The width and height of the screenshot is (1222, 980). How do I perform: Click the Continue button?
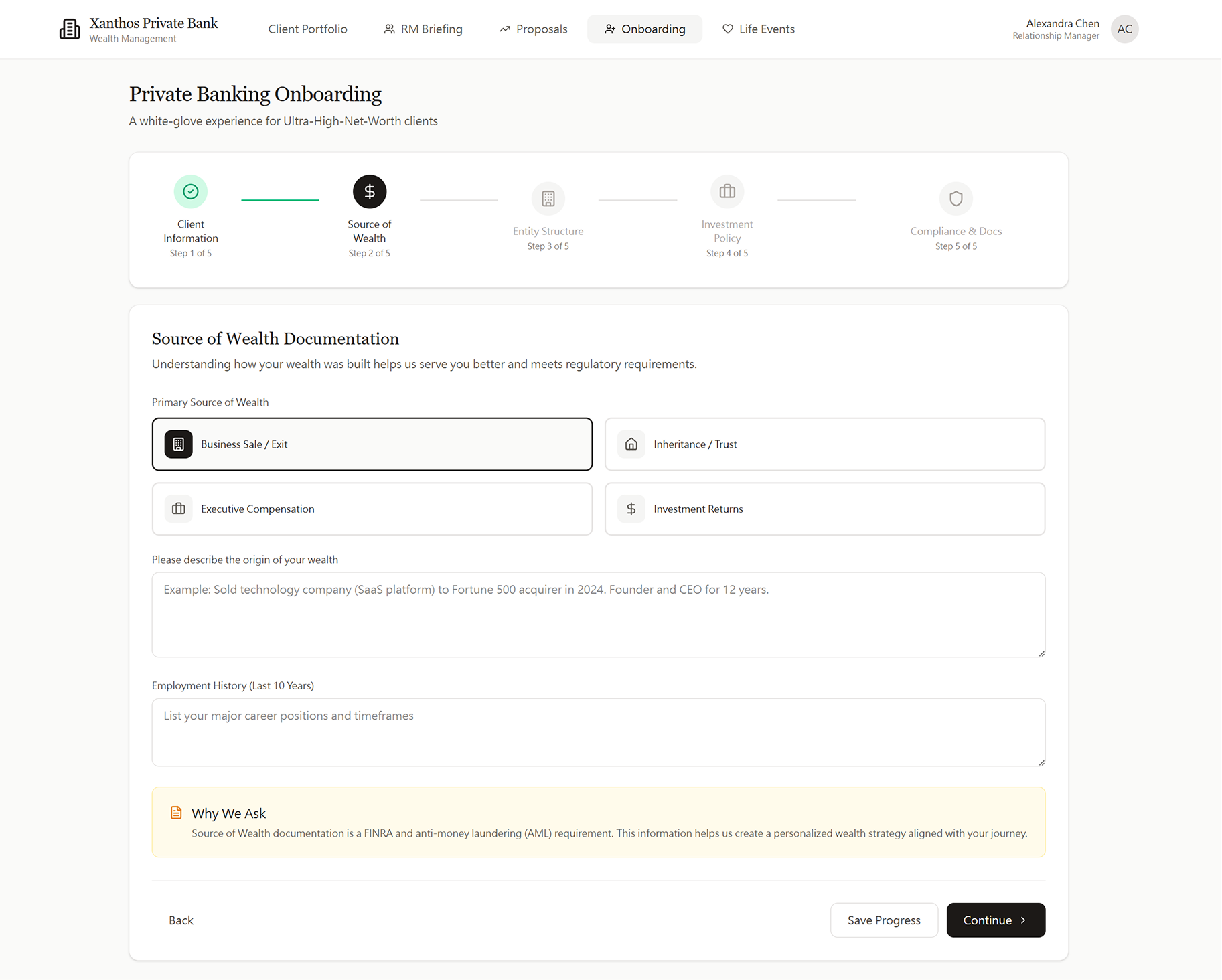pos(995,920)
